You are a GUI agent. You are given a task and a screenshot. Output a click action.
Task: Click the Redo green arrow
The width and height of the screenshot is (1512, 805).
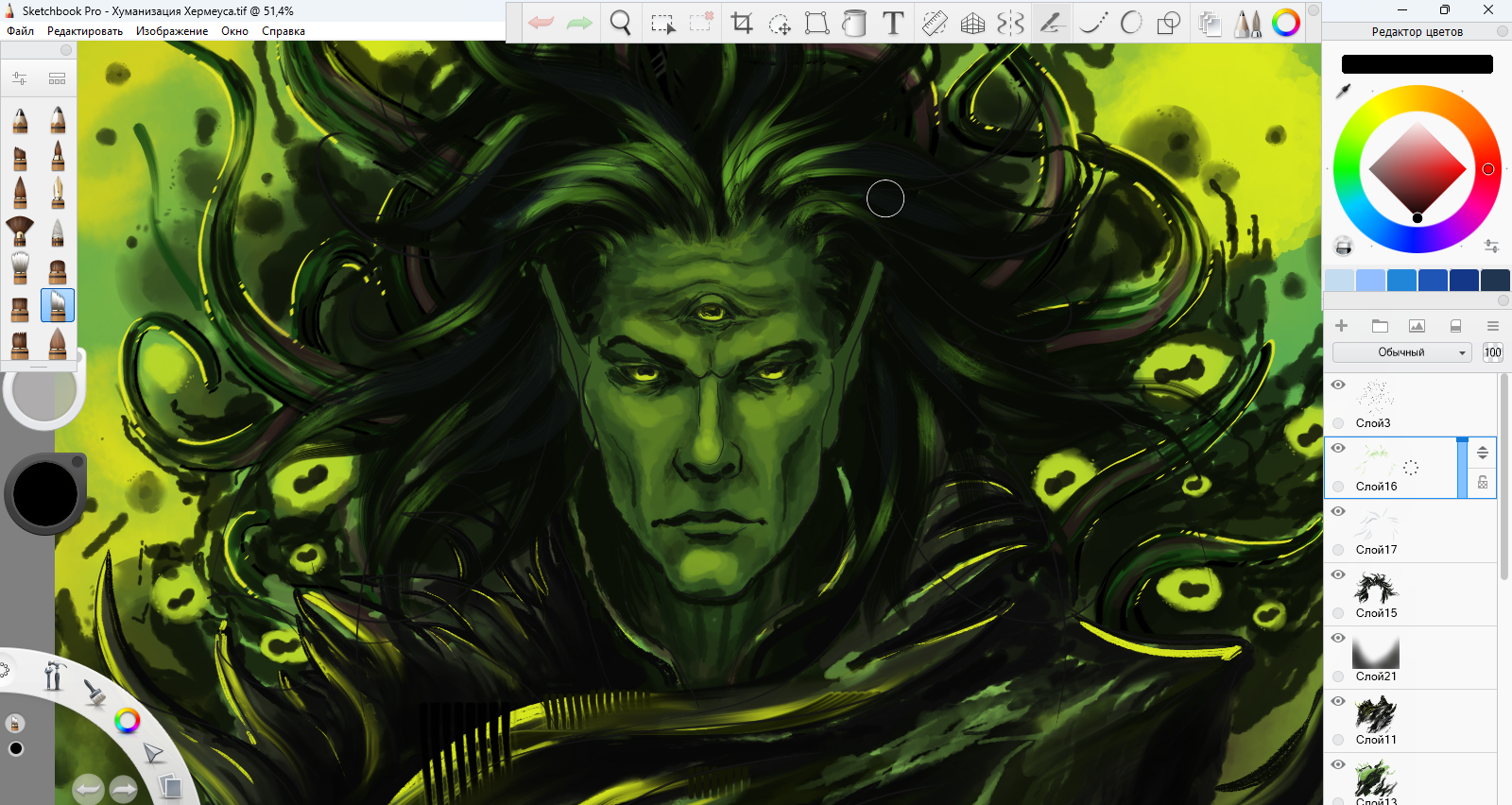point(579,23)
